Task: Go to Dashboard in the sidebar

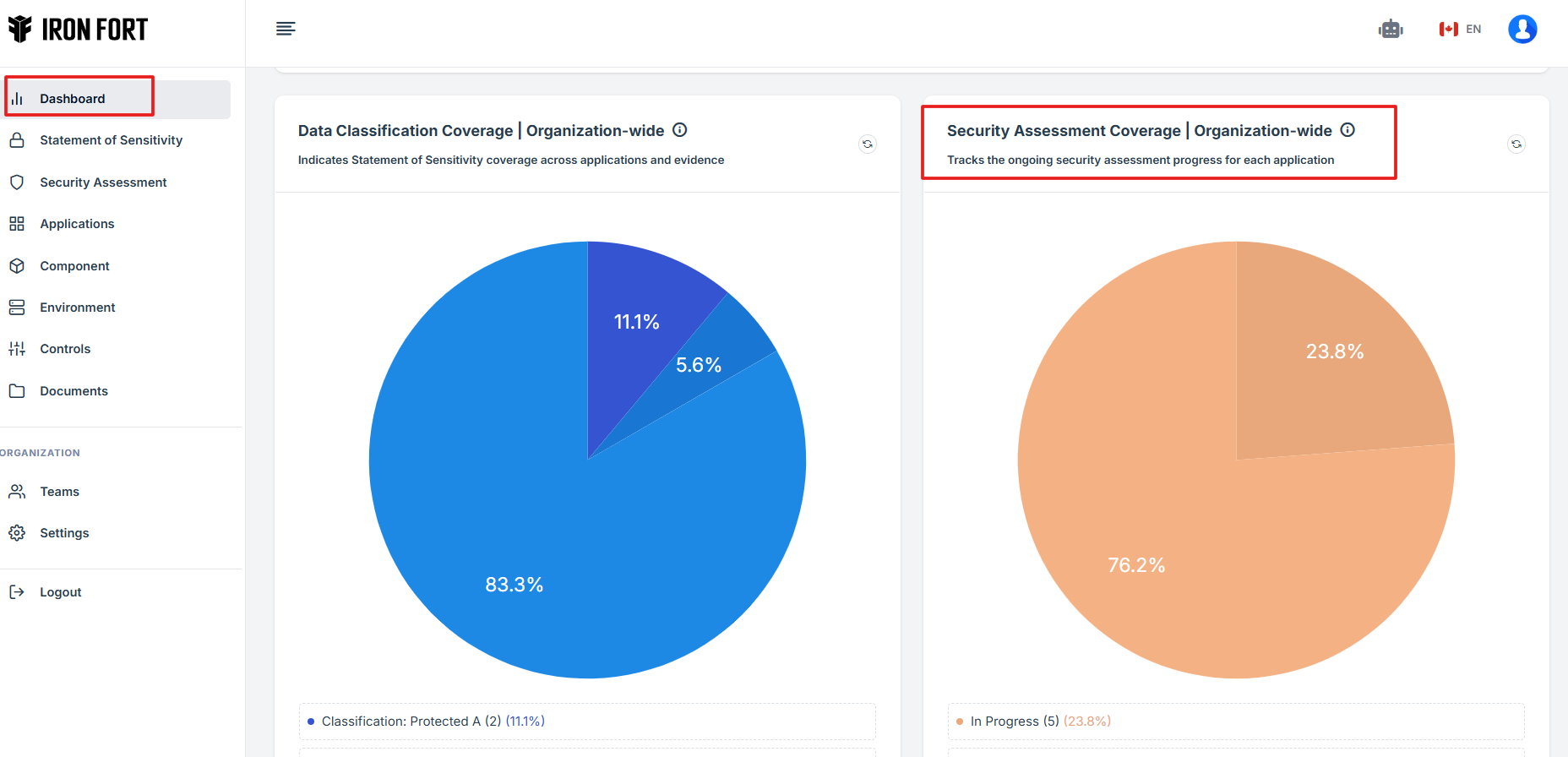Action: click(73, 99)
